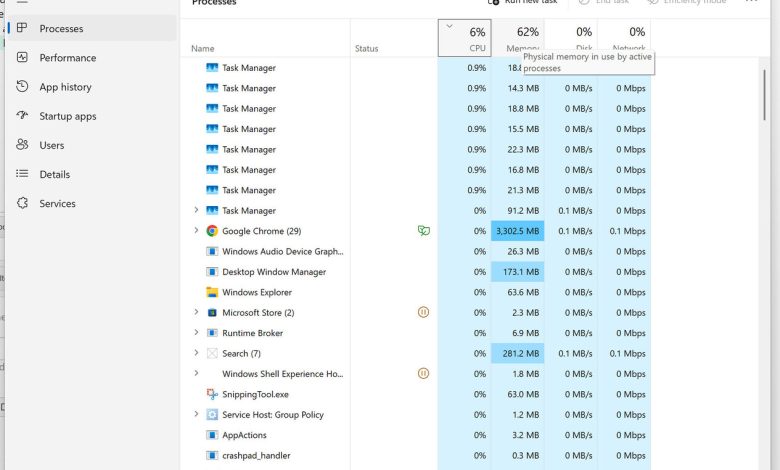
Task: Switch to the Processes tab
Action: (61, 29)
